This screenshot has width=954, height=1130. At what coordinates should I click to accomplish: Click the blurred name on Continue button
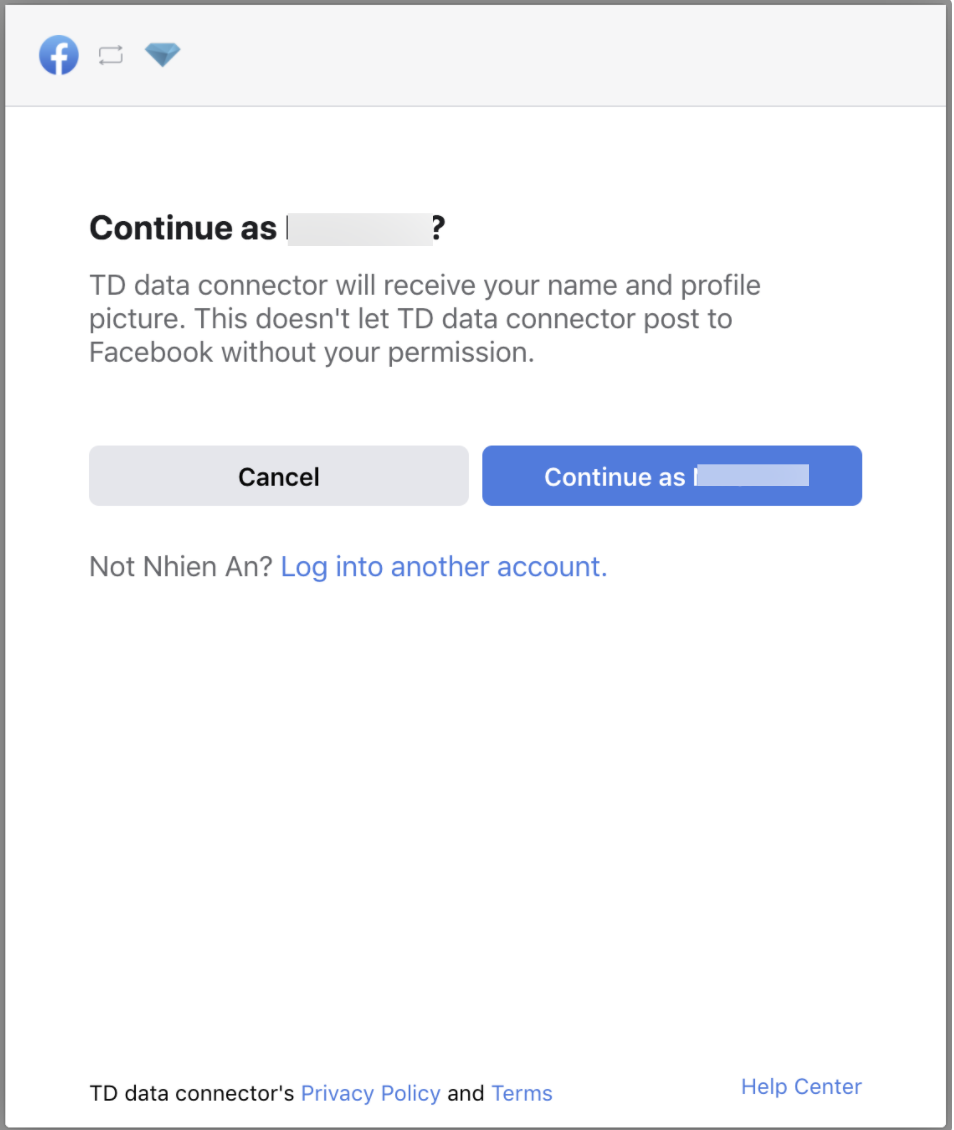coord(752,476)
